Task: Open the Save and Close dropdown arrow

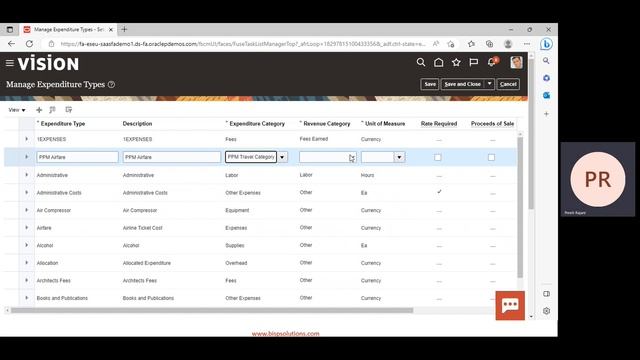Action: tap(489, 84)
